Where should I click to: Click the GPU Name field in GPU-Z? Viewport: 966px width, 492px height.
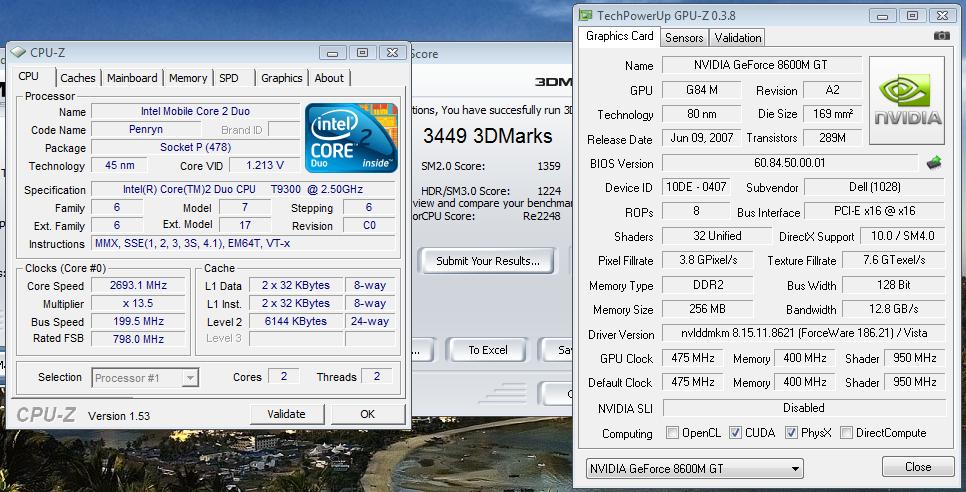coord(761,65)
